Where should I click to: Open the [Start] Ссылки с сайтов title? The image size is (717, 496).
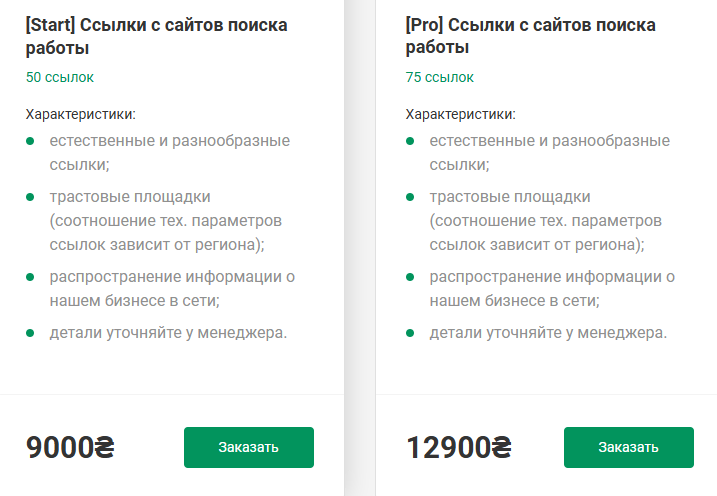156,36
